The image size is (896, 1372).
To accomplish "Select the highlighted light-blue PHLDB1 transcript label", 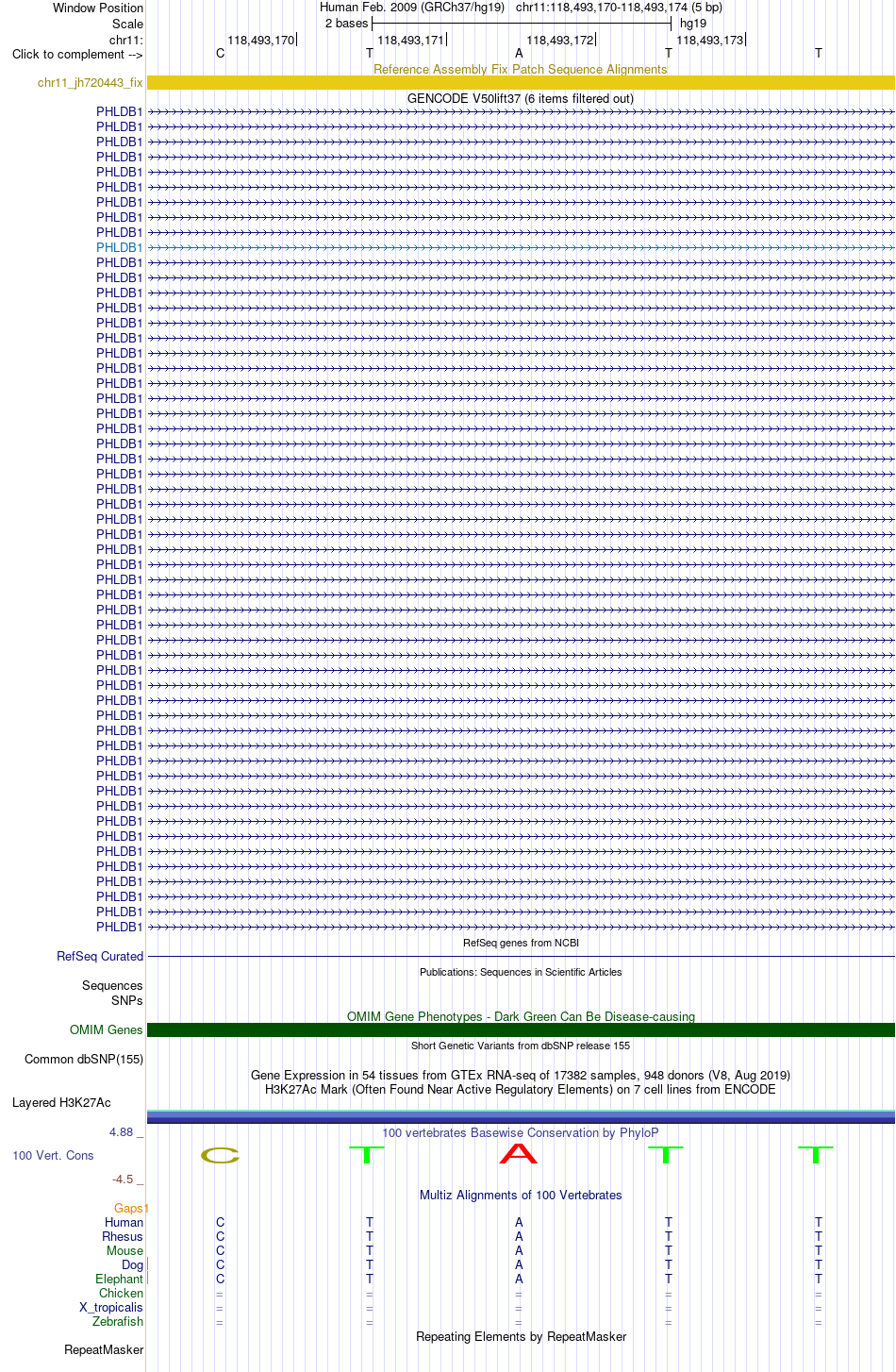I will pyautogui.click(x=120, y=247).
